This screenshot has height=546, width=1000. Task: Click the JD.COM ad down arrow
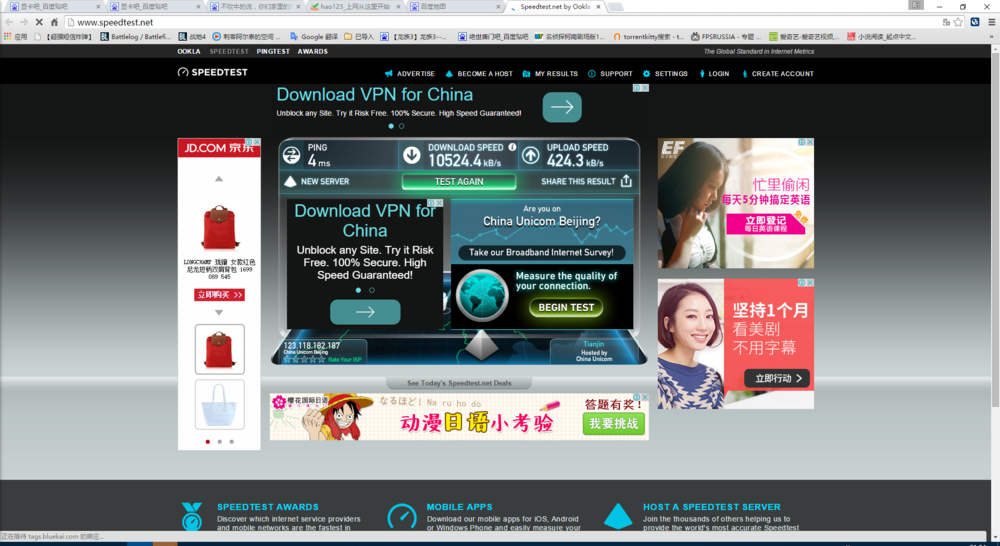click(x=219, y=313)
